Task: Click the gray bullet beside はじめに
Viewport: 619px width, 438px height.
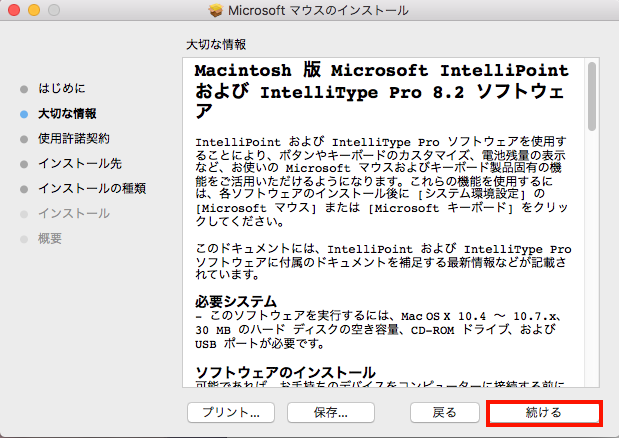Action: coord(24,89)
